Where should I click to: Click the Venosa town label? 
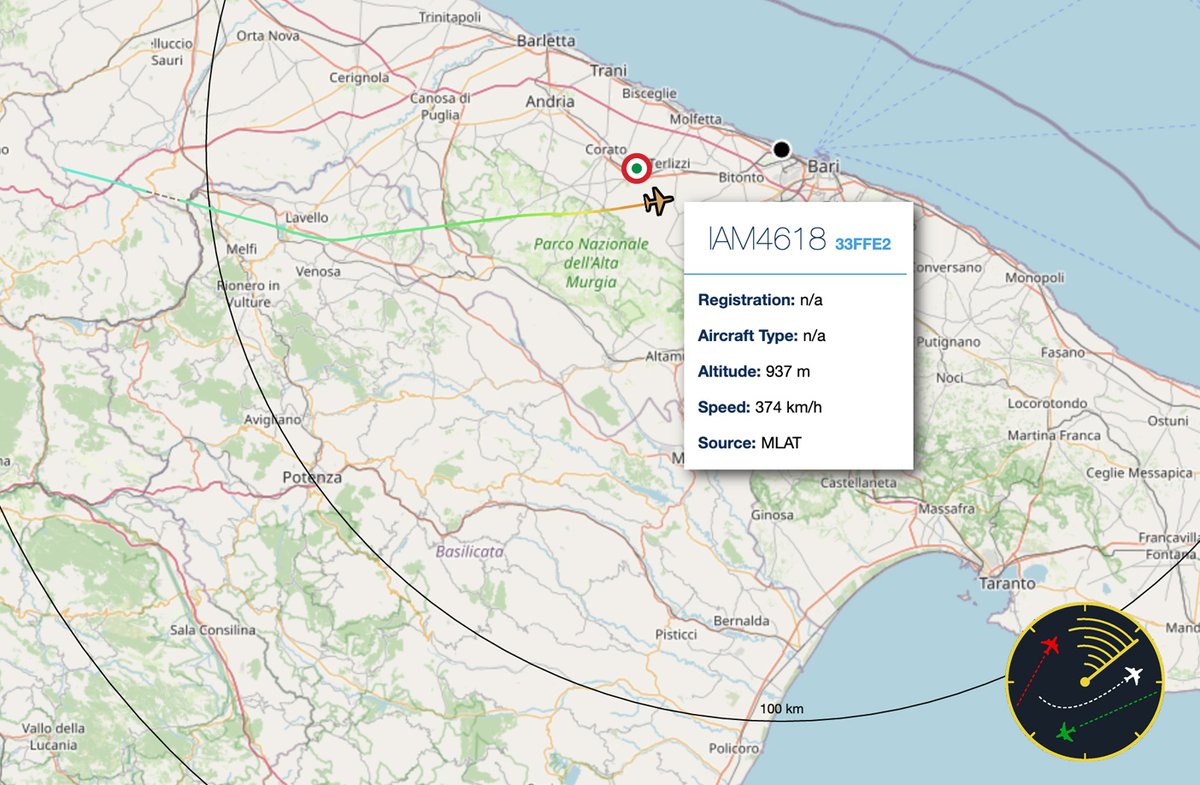point(318,271)
